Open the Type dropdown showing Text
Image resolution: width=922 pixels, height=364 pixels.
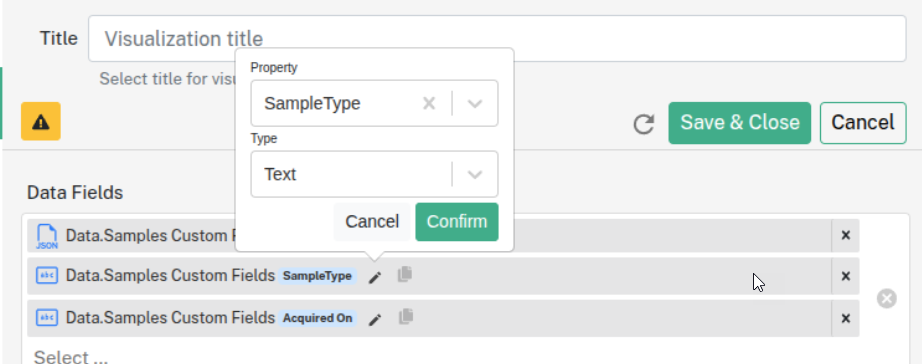(375, 174)
